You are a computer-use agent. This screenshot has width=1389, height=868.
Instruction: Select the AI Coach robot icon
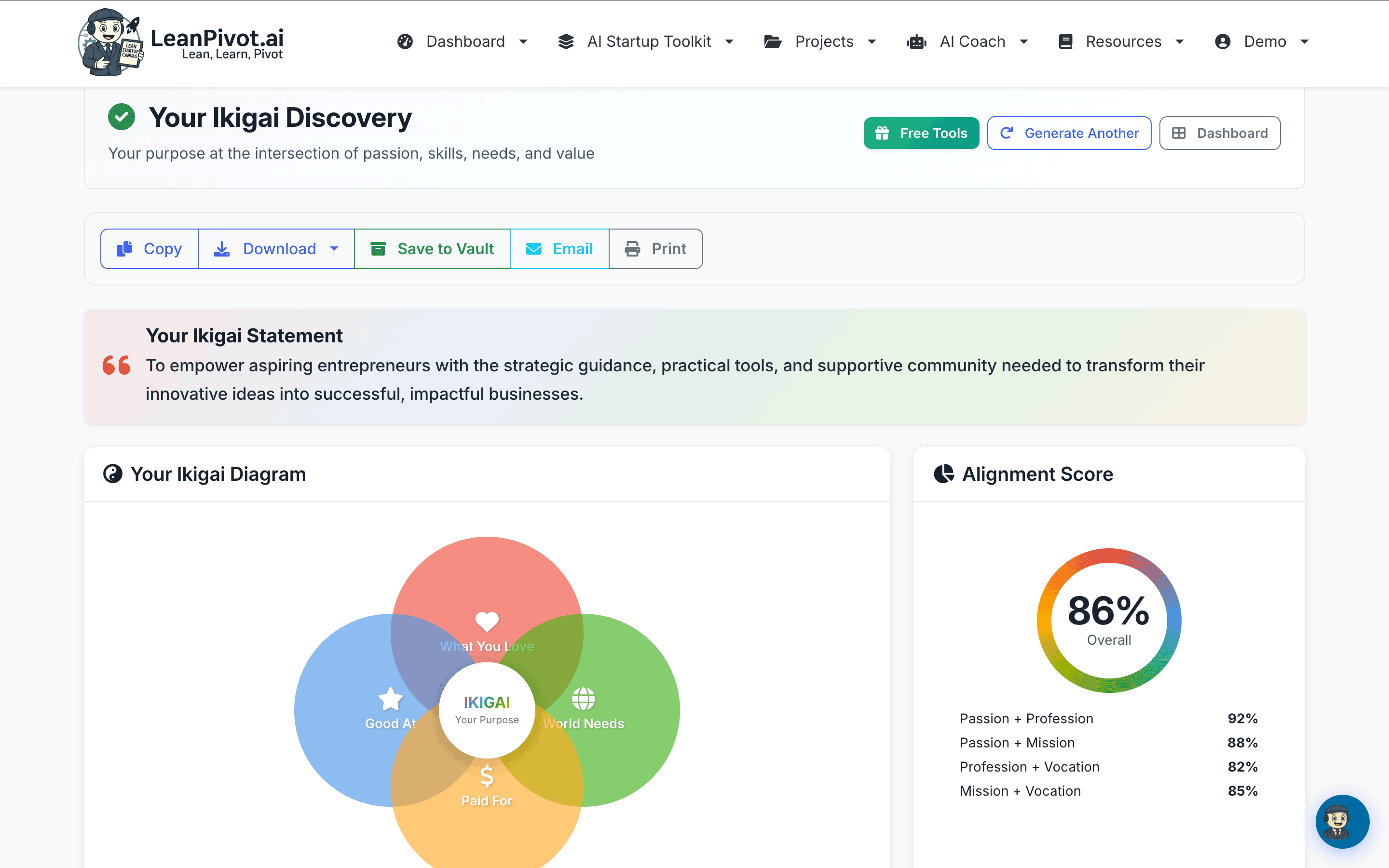916,41
